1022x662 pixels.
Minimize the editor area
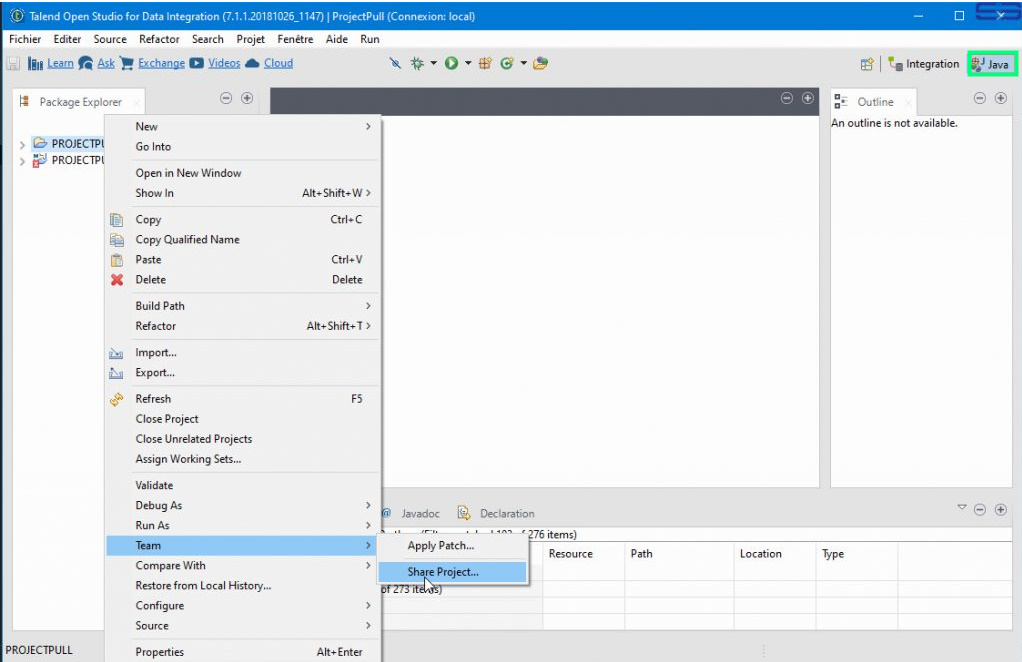click(x=787, y=98)
